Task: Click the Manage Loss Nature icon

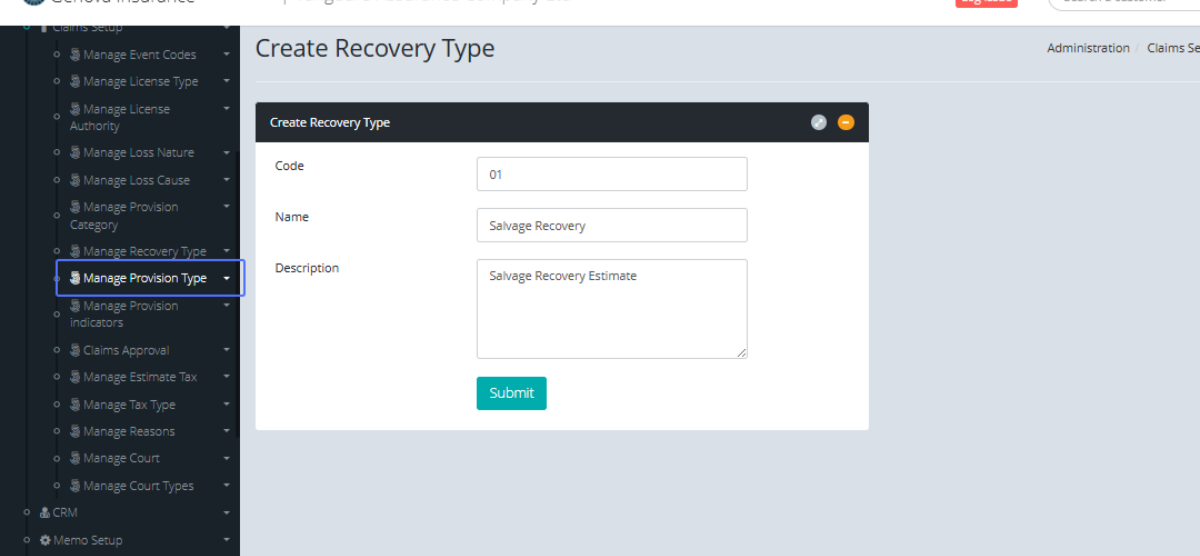Action: pos(75,153)
